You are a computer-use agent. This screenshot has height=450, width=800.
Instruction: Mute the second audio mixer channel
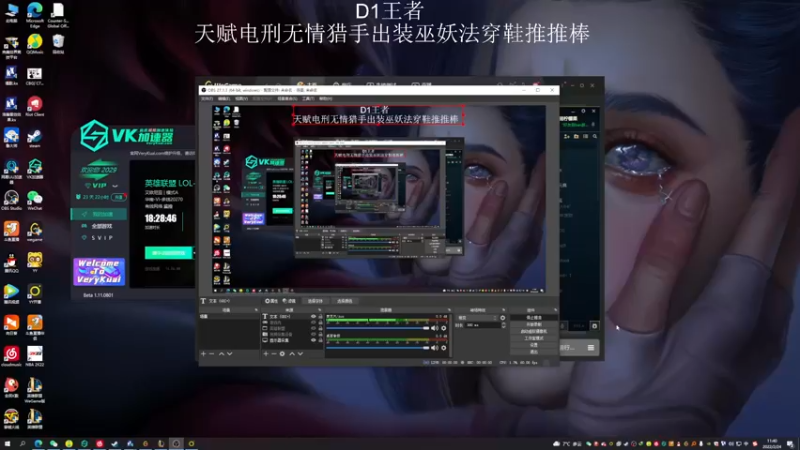click(x=435, y=347)
